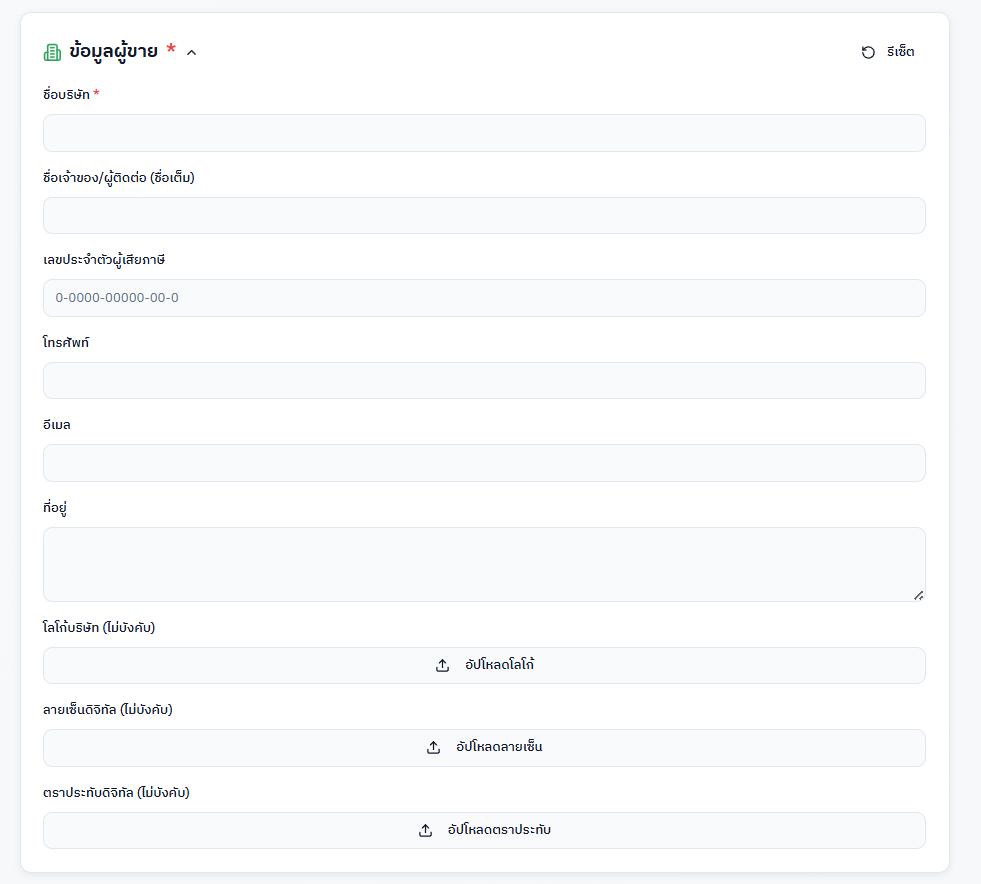This screenshot has height=884, width=981.
Task: Select the โทรศัพท์ input field
Action: tap(484, 380)
